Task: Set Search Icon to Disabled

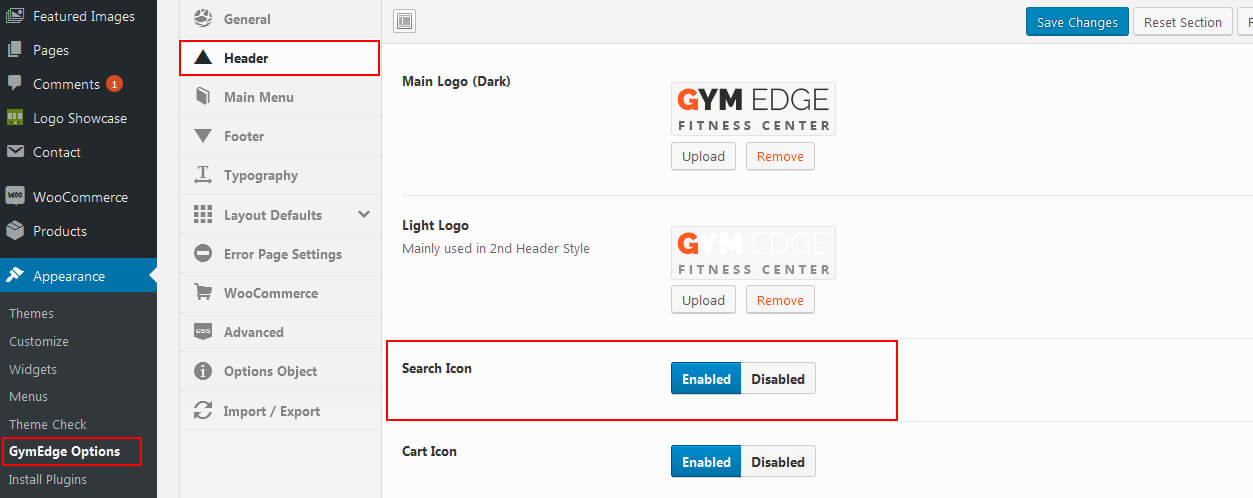Action: pos(778,379)
